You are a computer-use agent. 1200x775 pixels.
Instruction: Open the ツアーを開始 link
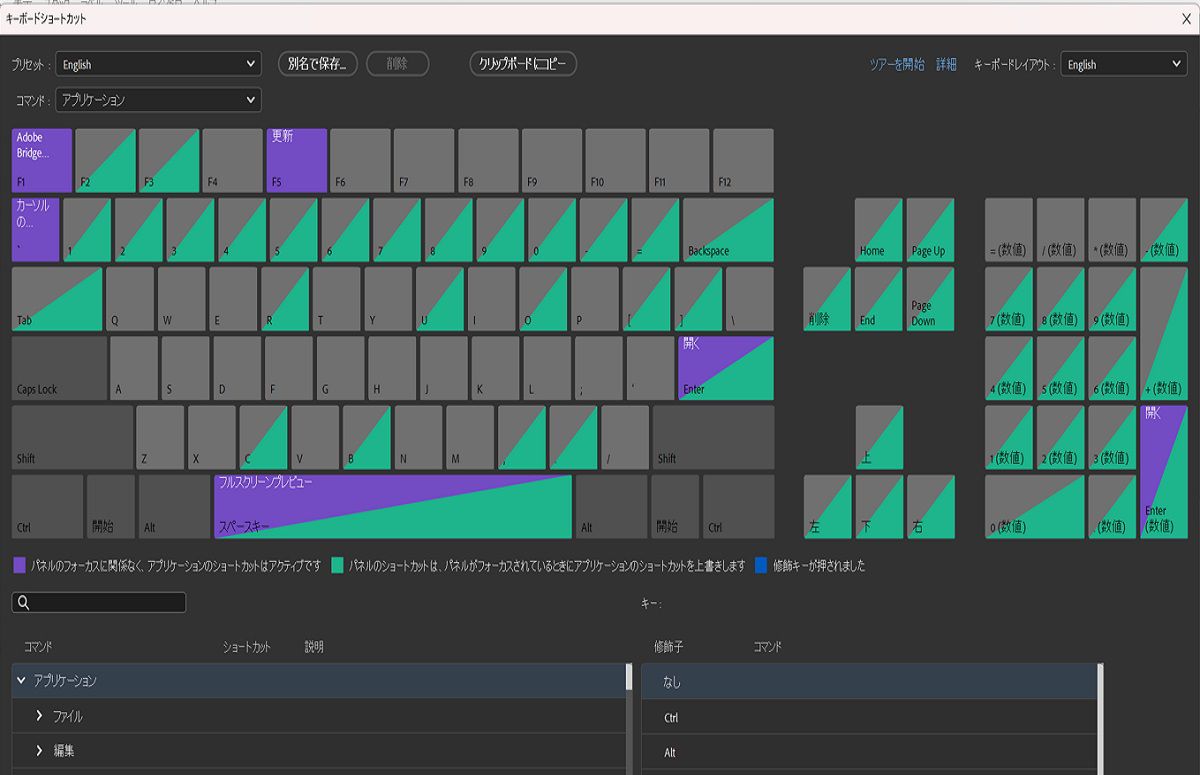pyautogui.click(x=897, y=64)
